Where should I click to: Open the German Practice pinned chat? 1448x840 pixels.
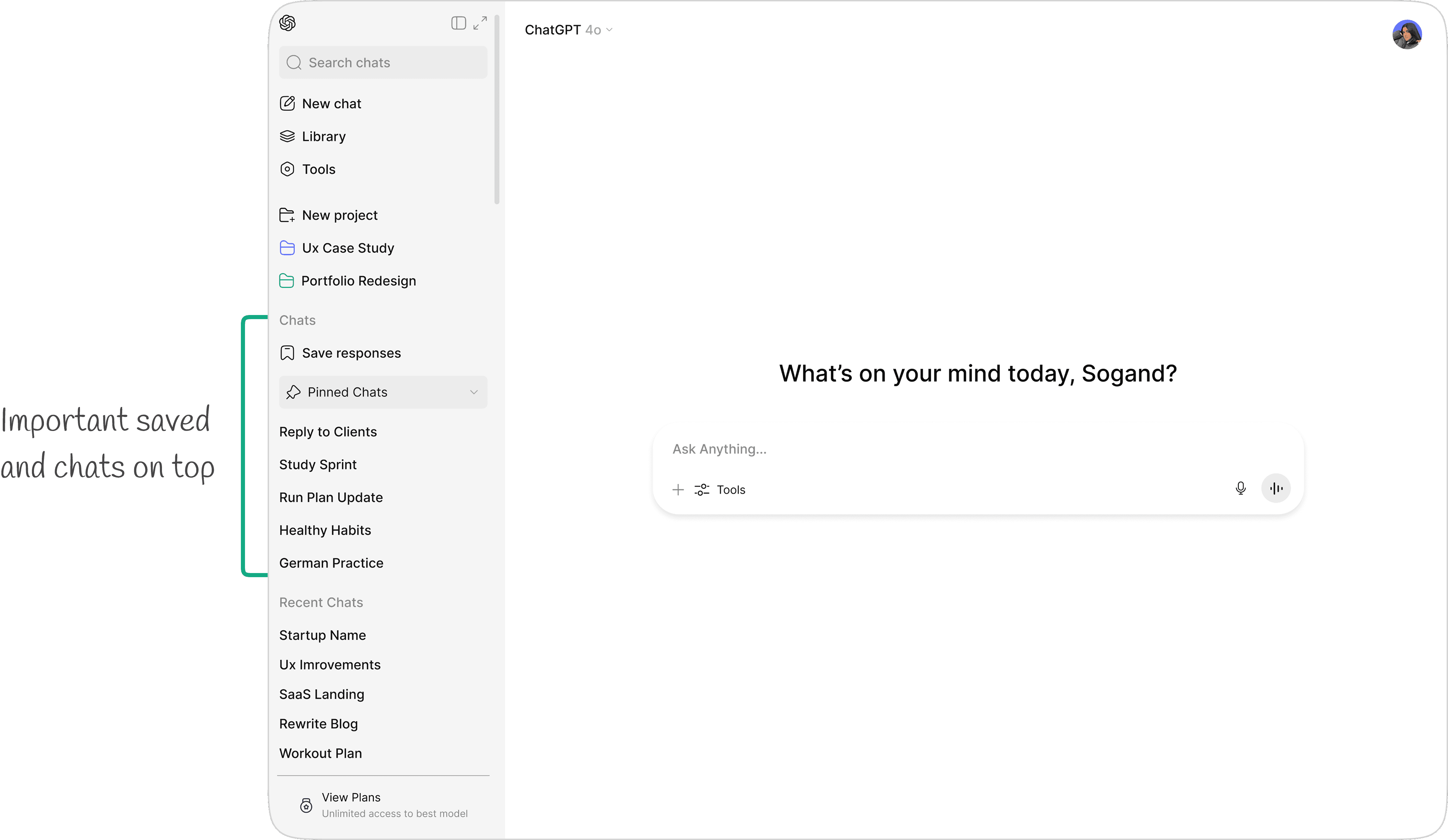click(331, 563)
